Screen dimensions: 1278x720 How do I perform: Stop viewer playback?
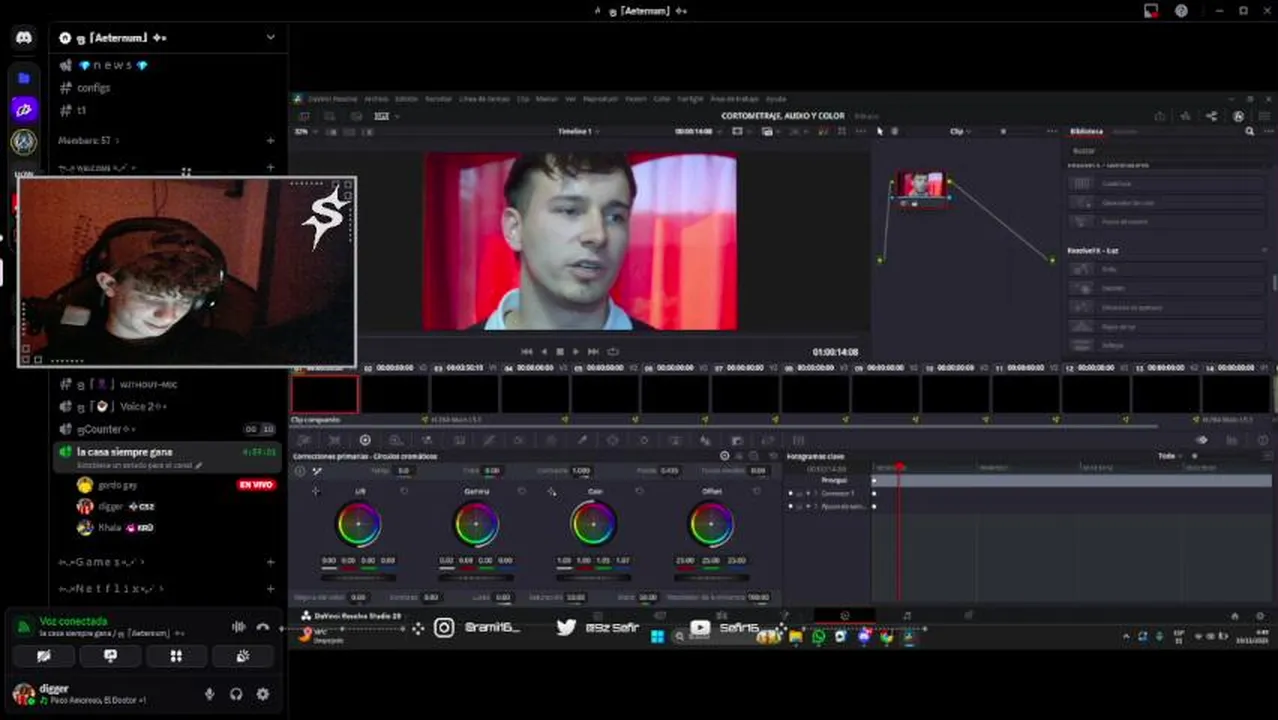pyautogui.click(x=560, y=352)
